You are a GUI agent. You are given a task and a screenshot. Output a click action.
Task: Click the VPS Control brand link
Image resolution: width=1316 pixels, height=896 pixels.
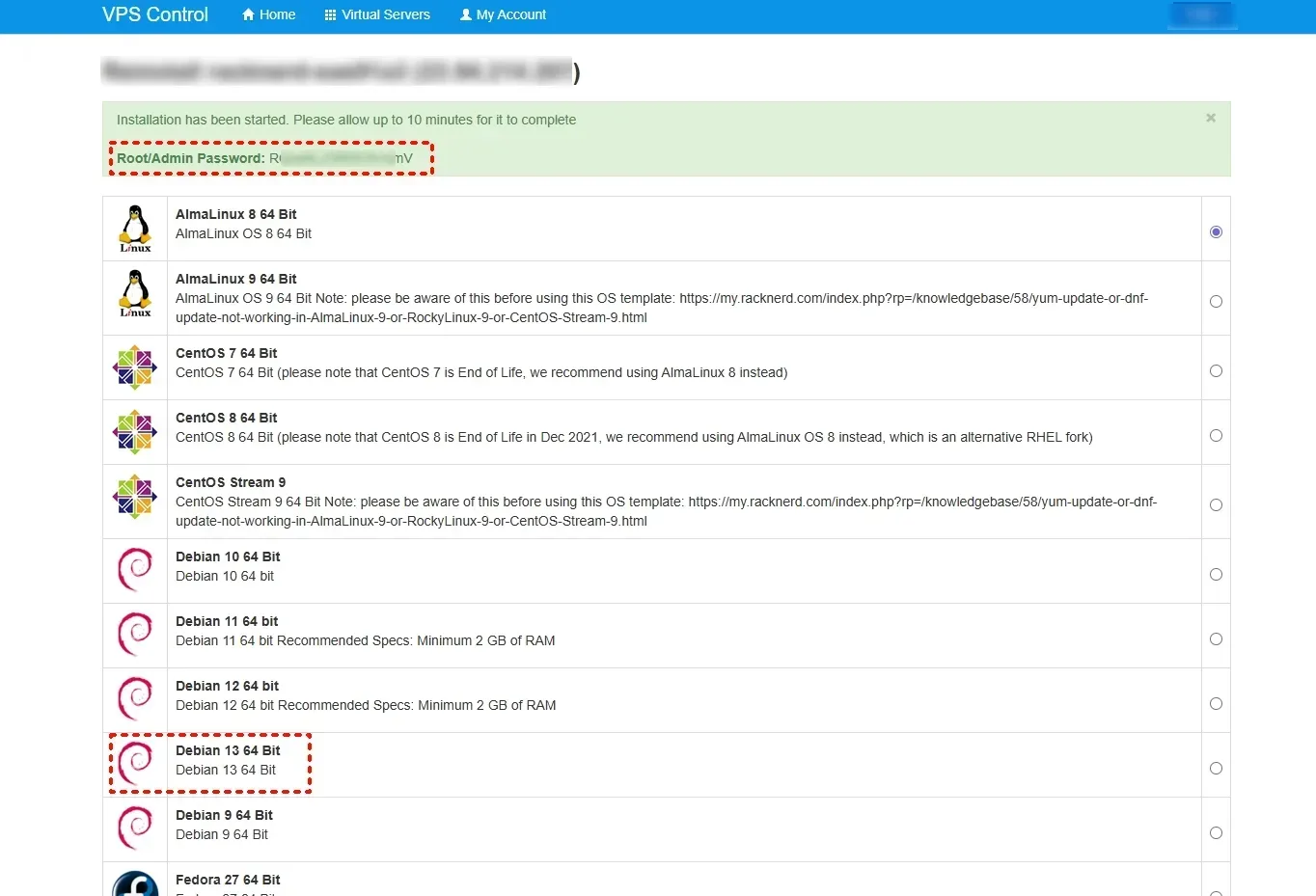155,14
